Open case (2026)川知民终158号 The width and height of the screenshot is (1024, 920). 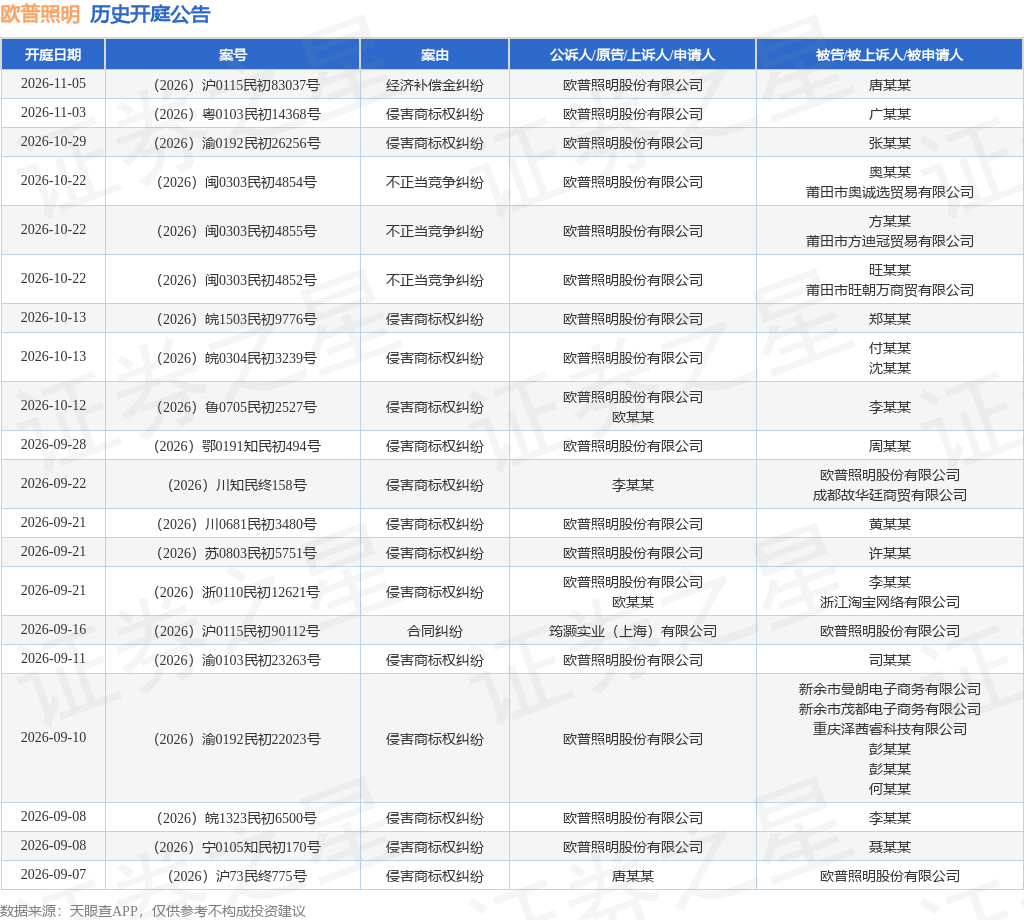236,485
